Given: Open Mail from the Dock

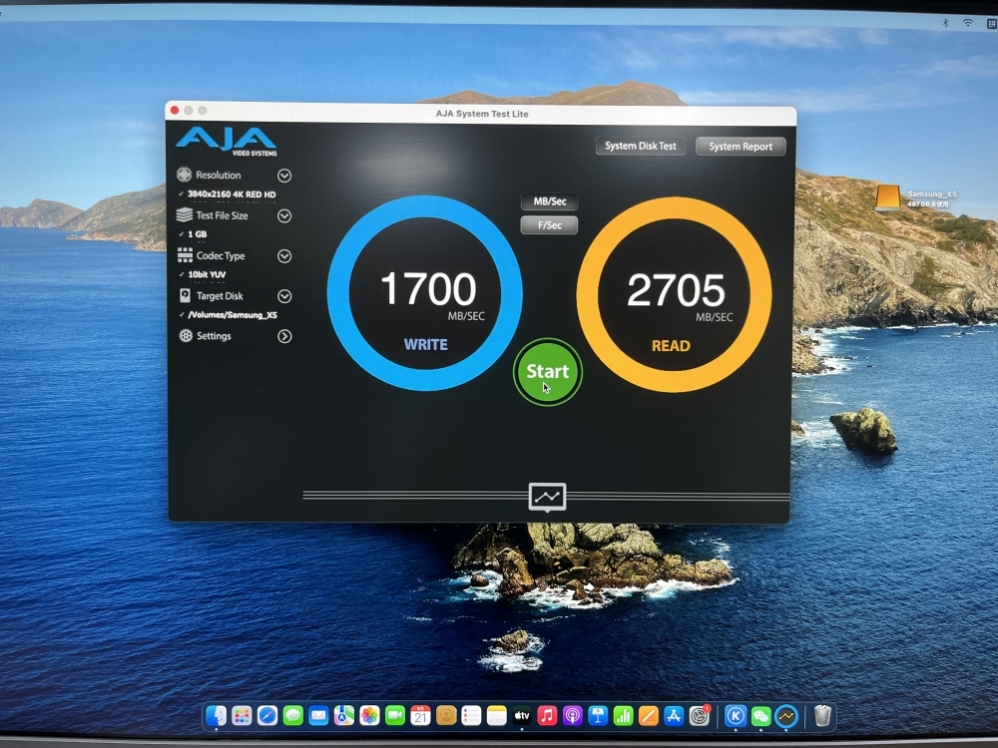Looking at the screenshot, I should coord(318,716).
